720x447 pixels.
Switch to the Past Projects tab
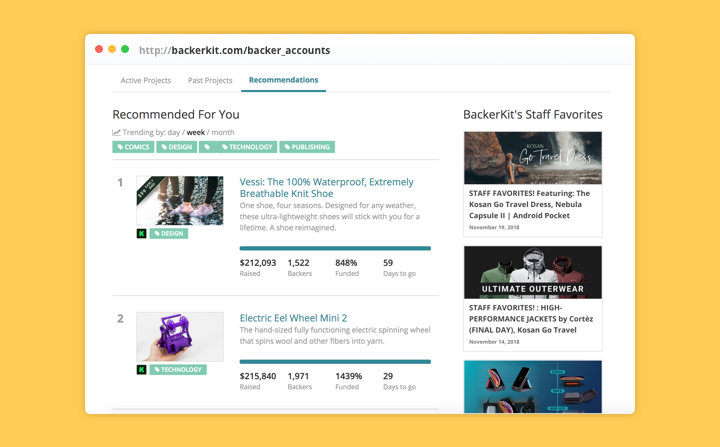pos(210,80)
